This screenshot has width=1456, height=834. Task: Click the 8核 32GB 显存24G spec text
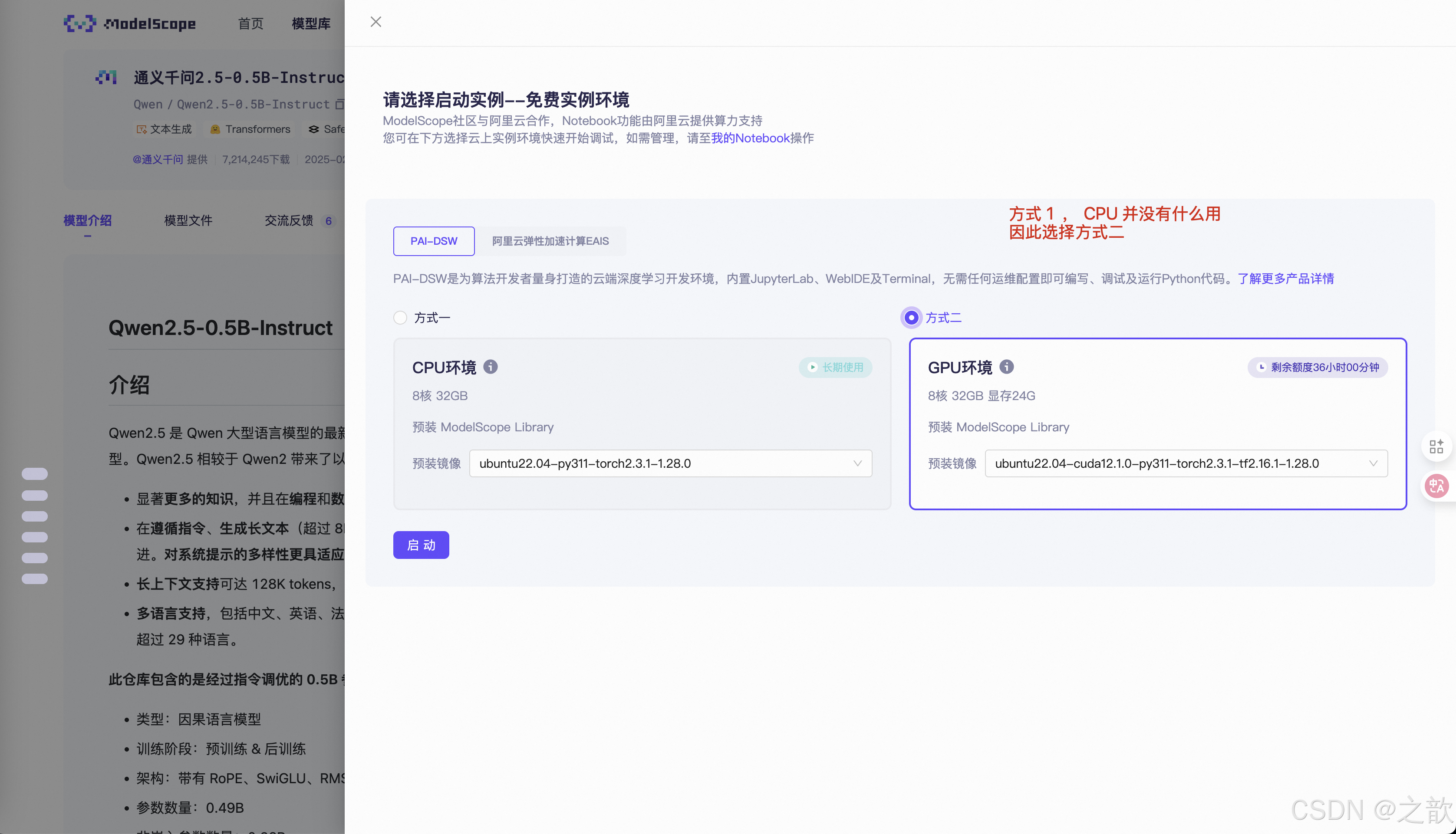[x=982, y=396]
